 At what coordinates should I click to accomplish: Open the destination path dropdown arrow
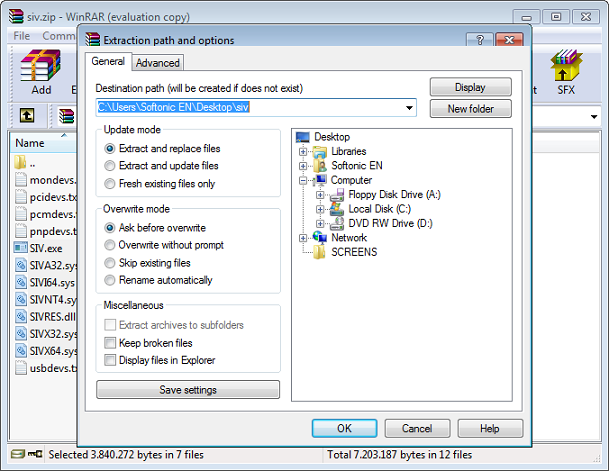(x=409, y=108)
